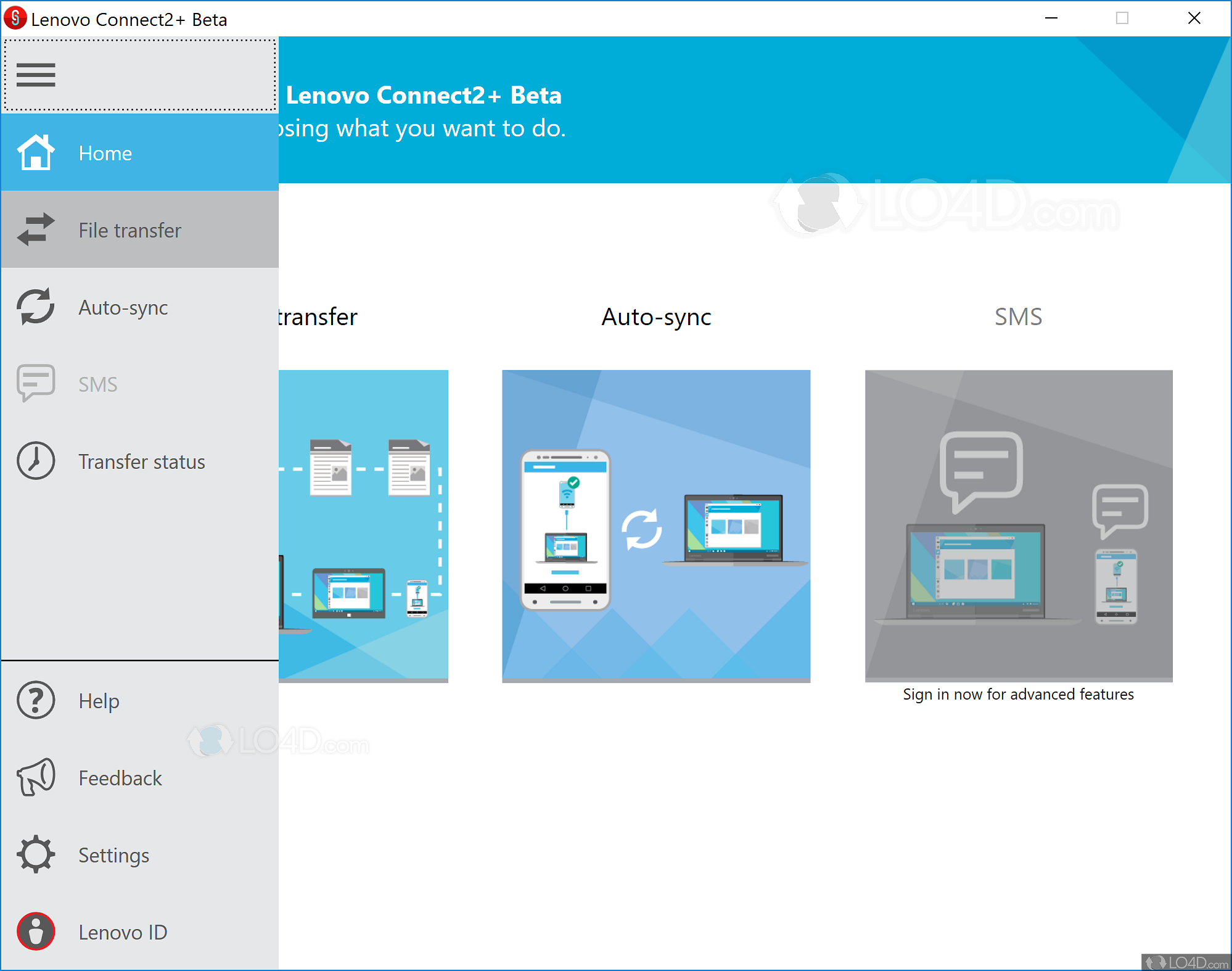The height and width of the screenshot is (971, 1232).
Task: Click the Lenovo Connect2+ title bar icon
Action: pos(15,19)
